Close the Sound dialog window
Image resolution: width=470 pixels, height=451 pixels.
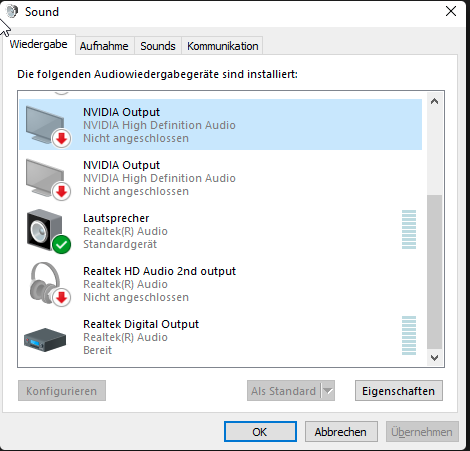click(x=451, y=11)
